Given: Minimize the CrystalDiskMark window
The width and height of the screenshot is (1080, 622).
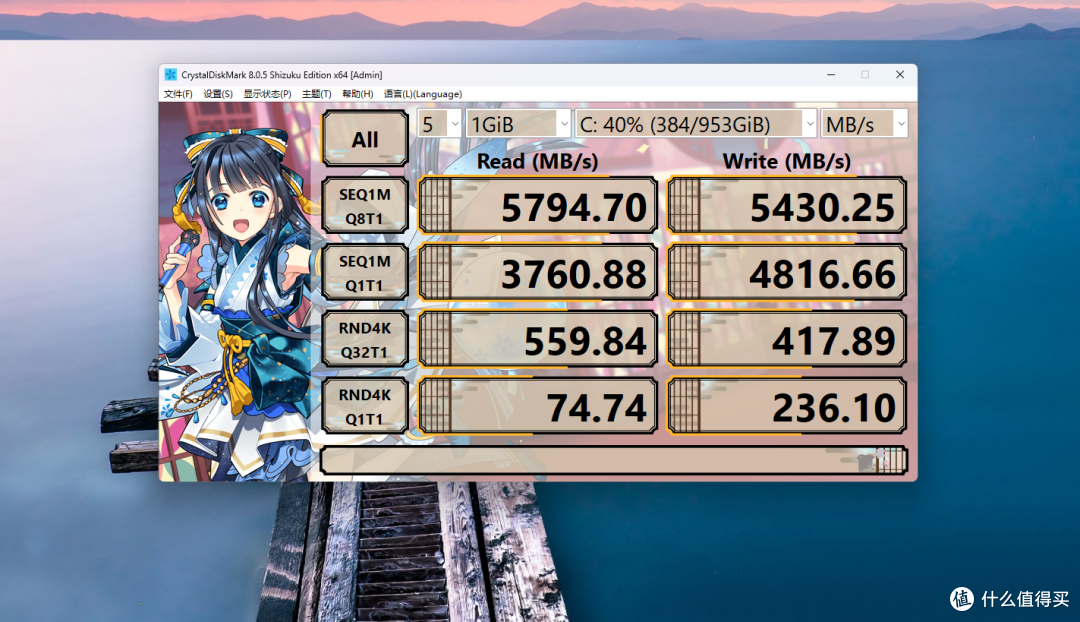Looking at the screenshot, I should [831, 74].
